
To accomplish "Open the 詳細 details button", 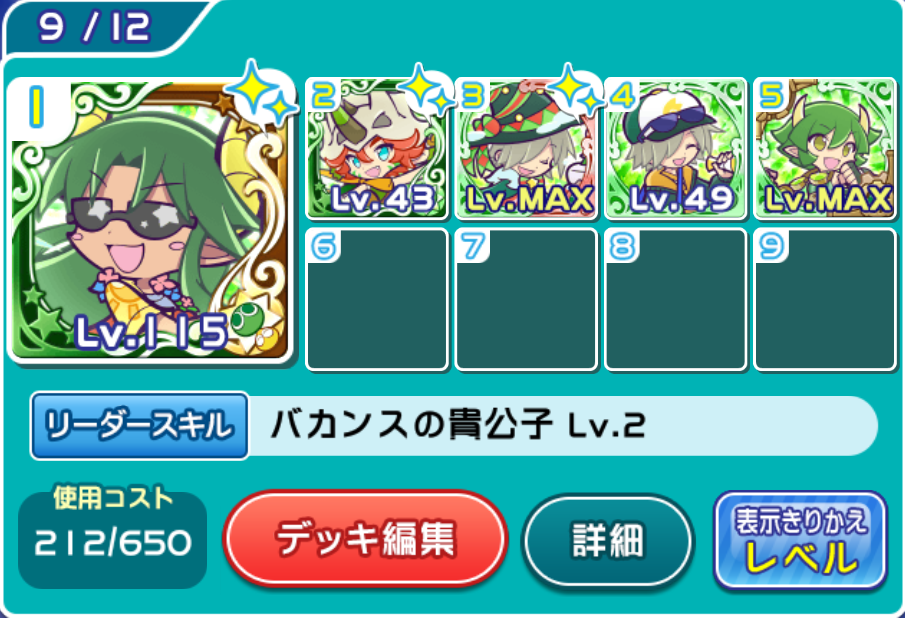I will point(608,540).
